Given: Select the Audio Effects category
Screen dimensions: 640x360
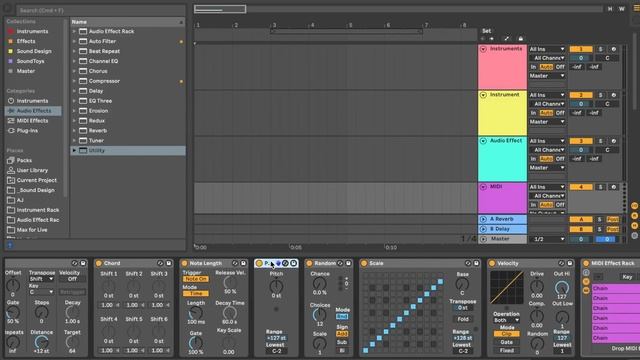Looking at the screenshot, I should (33, 111).
